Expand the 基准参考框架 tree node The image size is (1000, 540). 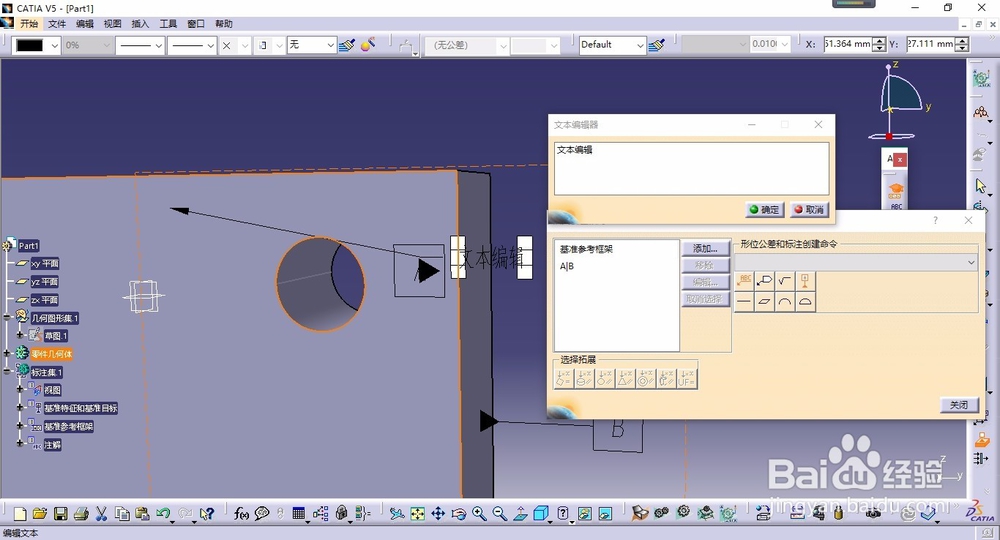pos(20,426)
